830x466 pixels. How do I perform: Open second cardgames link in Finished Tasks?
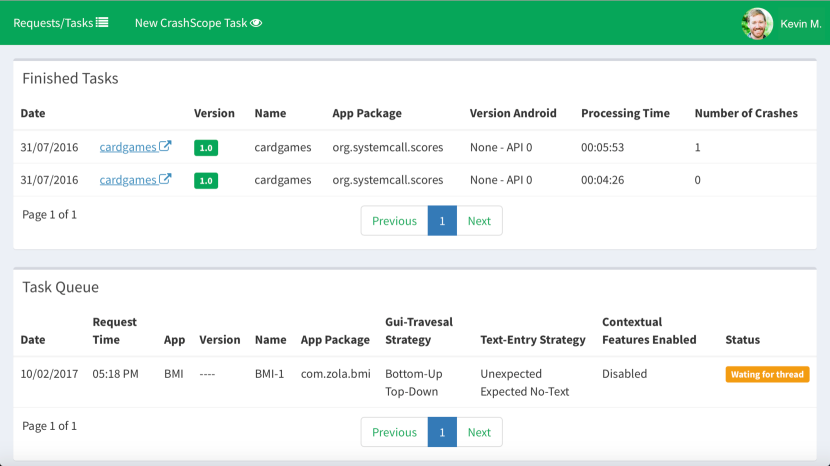point(128,180)
